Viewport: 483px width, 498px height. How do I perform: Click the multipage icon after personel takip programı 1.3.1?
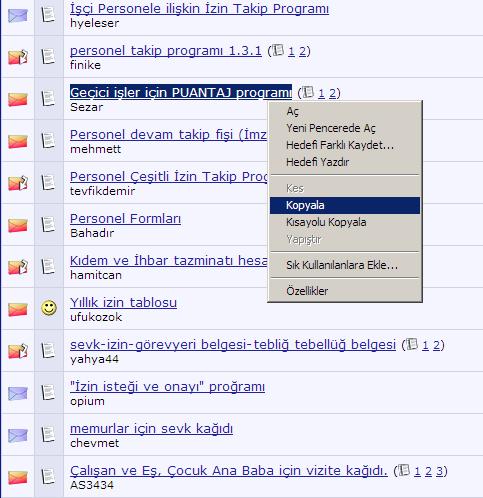[278, 51]
